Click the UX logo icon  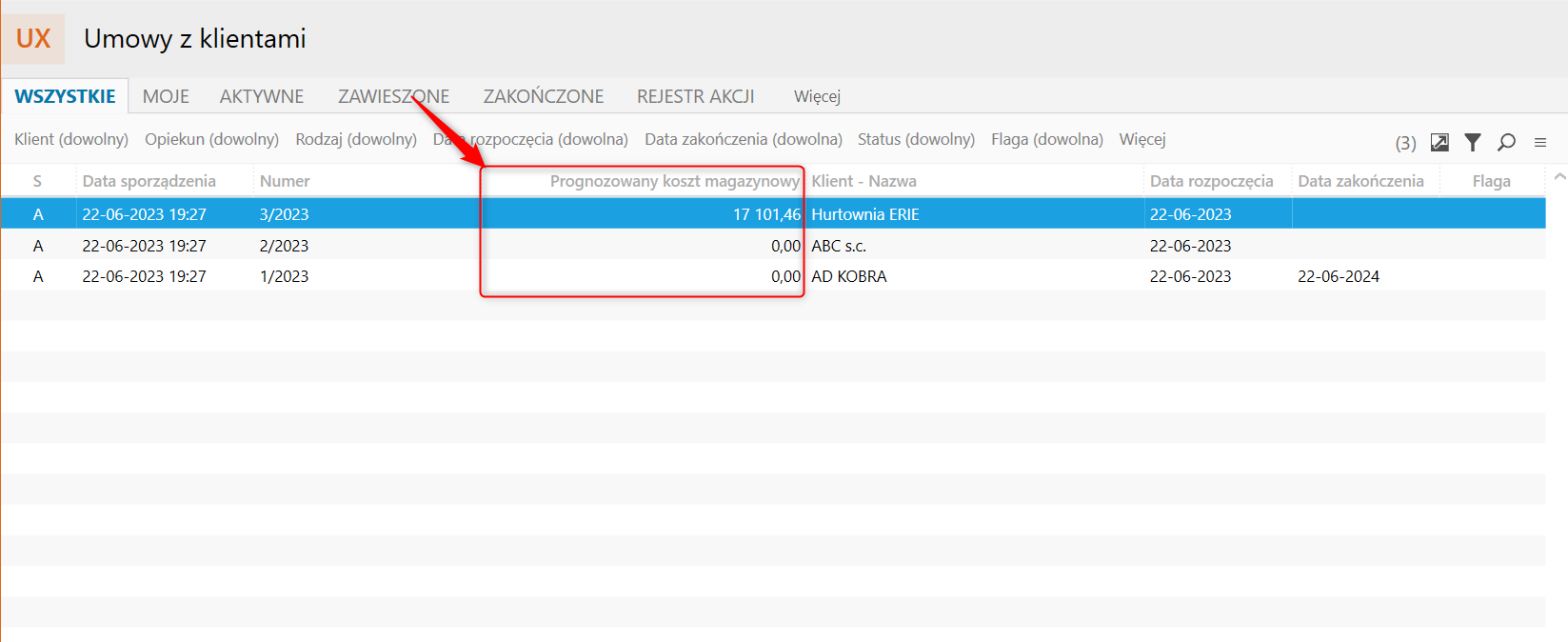pyautogui.click(x=32, y=39)
